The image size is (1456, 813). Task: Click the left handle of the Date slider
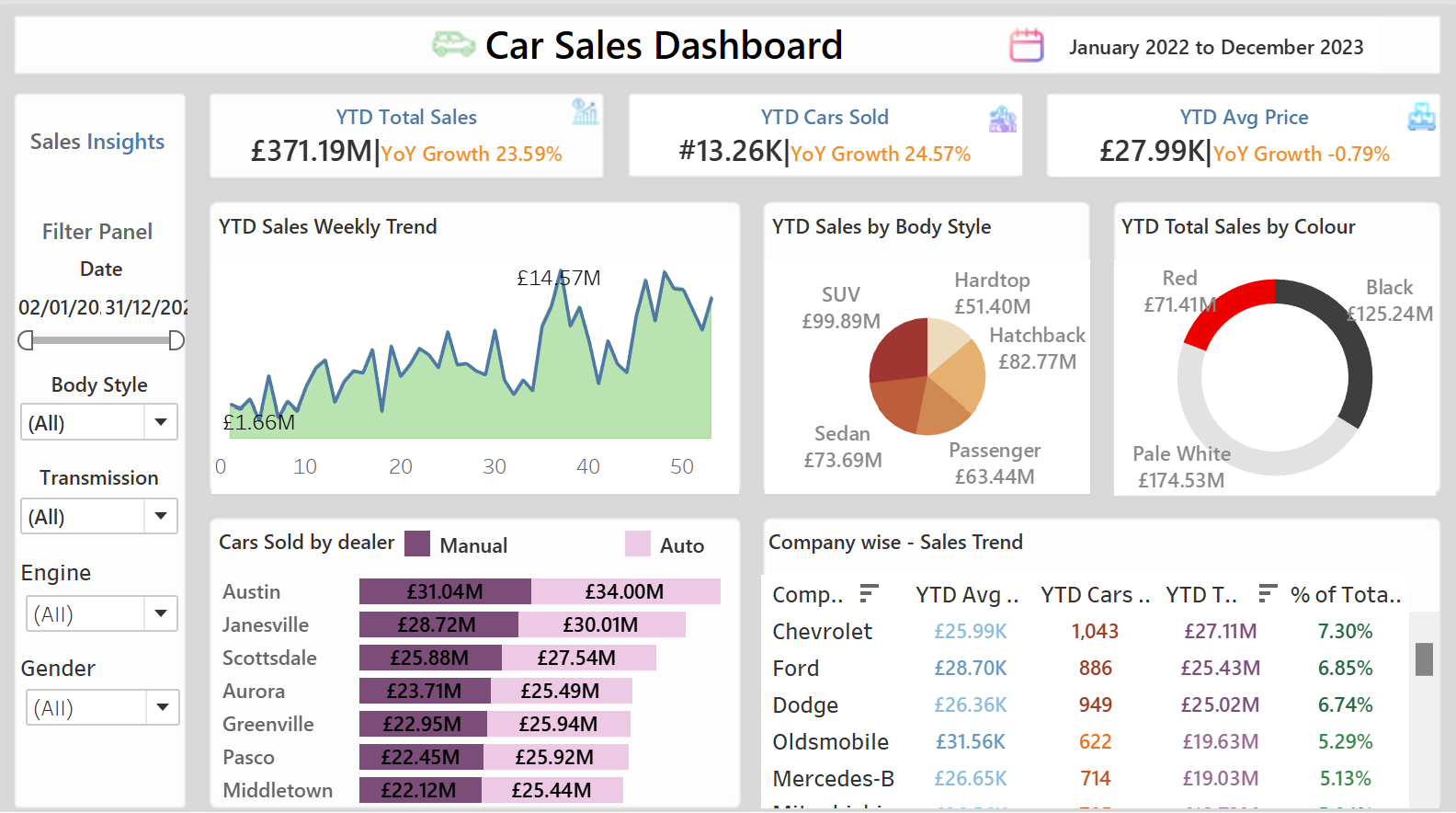26,340
